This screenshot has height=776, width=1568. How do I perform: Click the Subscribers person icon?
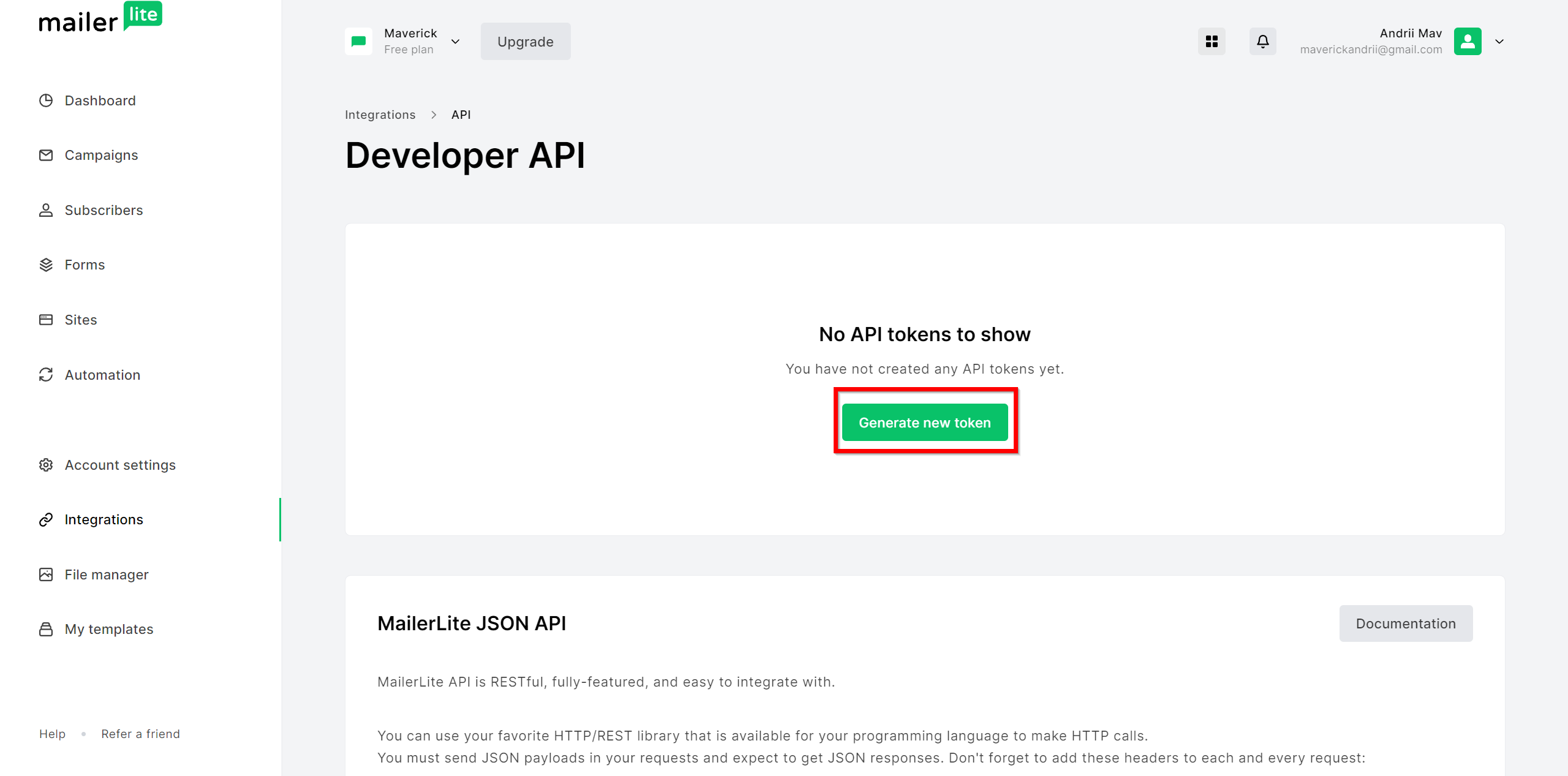[46, 210]
